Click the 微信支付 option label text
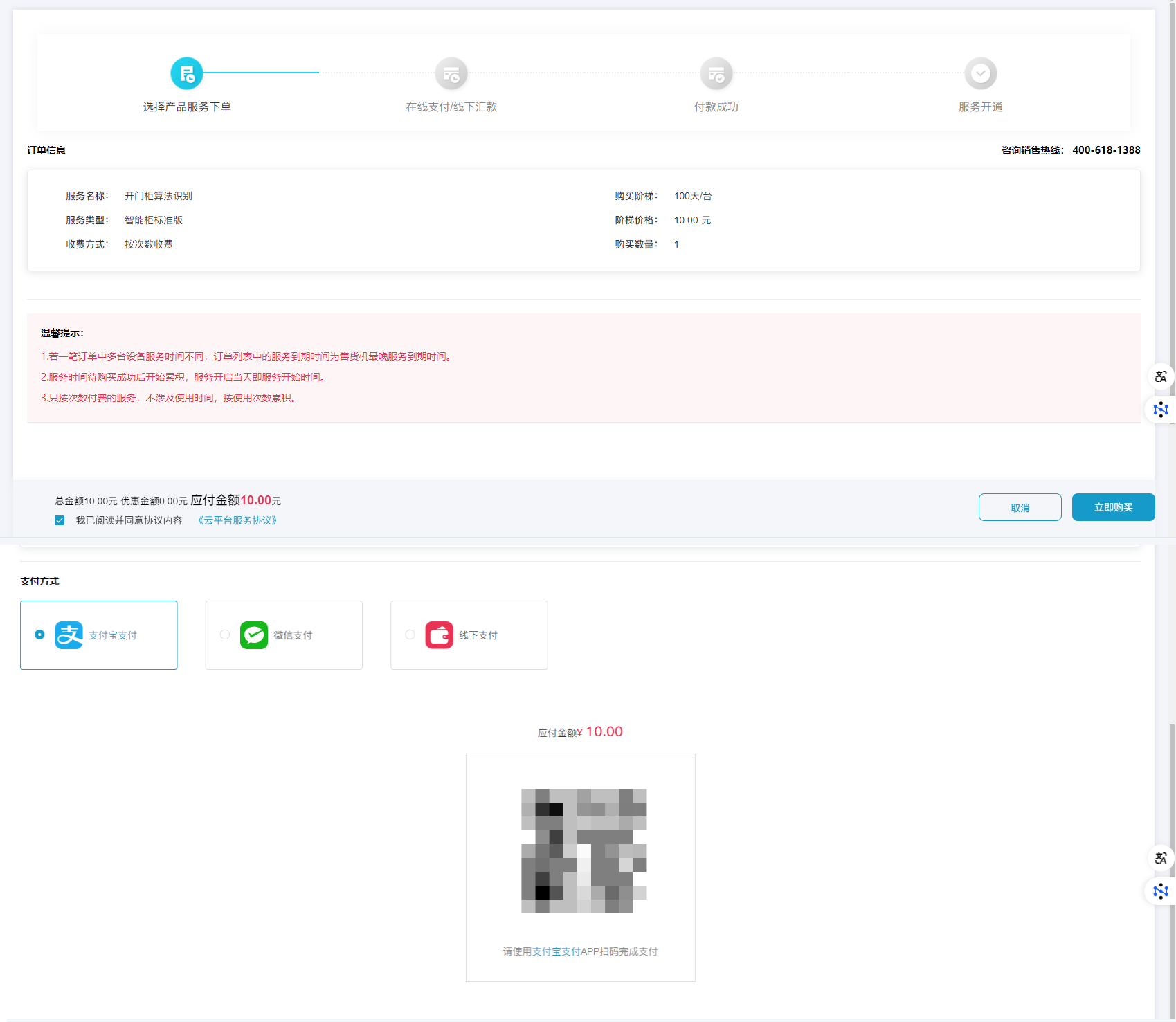 [293, 635]
